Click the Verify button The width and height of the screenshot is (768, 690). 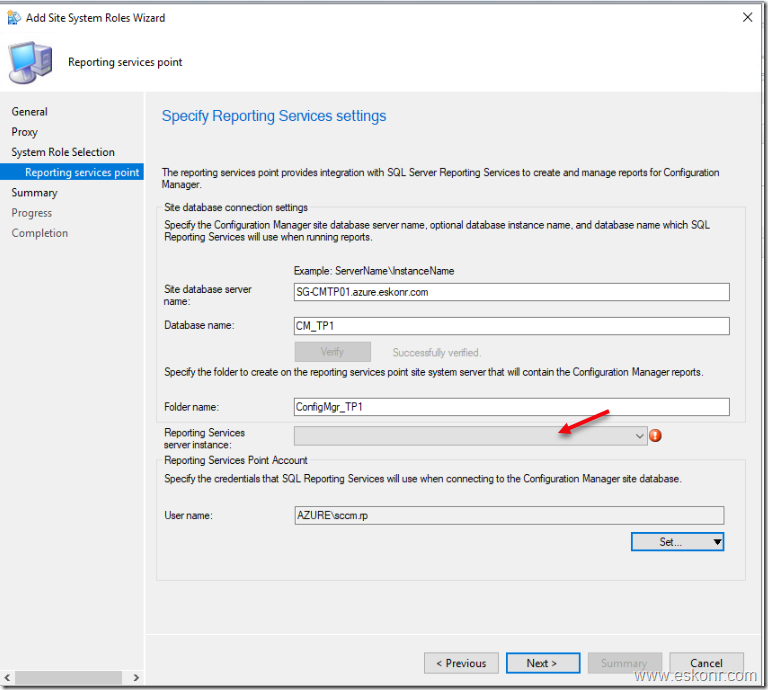click(x=332, y=352)
